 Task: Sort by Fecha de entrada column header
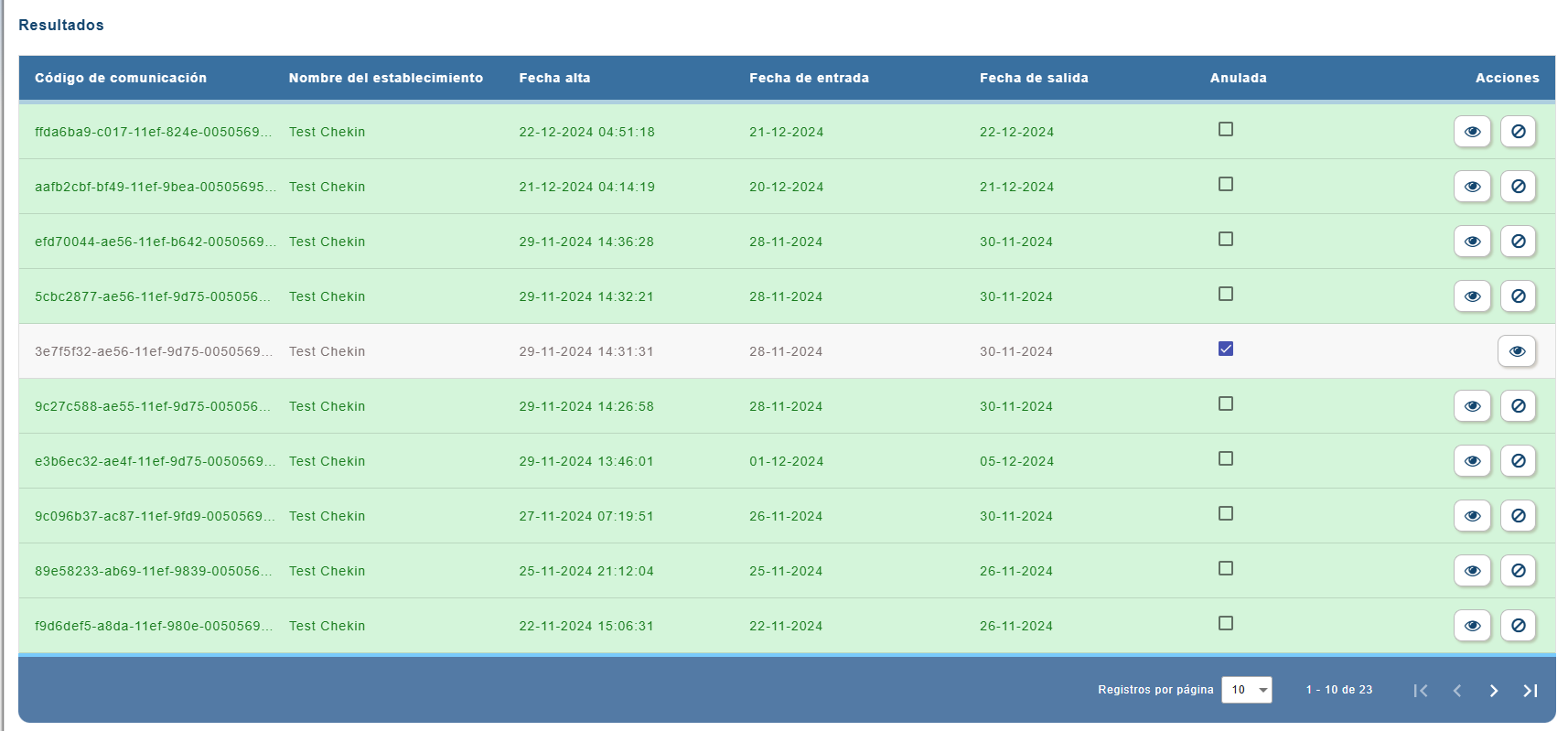pyautogui.click(x=809, y=79)
